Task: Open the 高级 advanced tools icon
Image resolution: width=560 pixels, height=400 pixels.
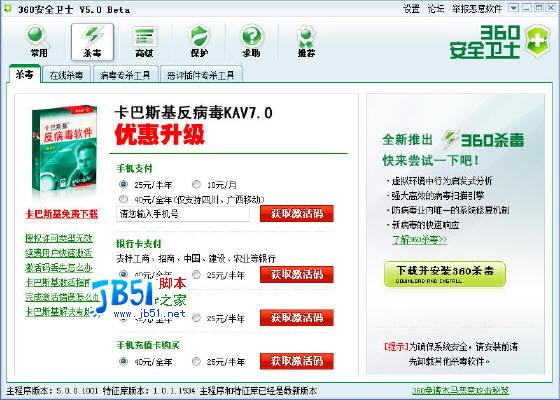Action: (x=145, y=42)
